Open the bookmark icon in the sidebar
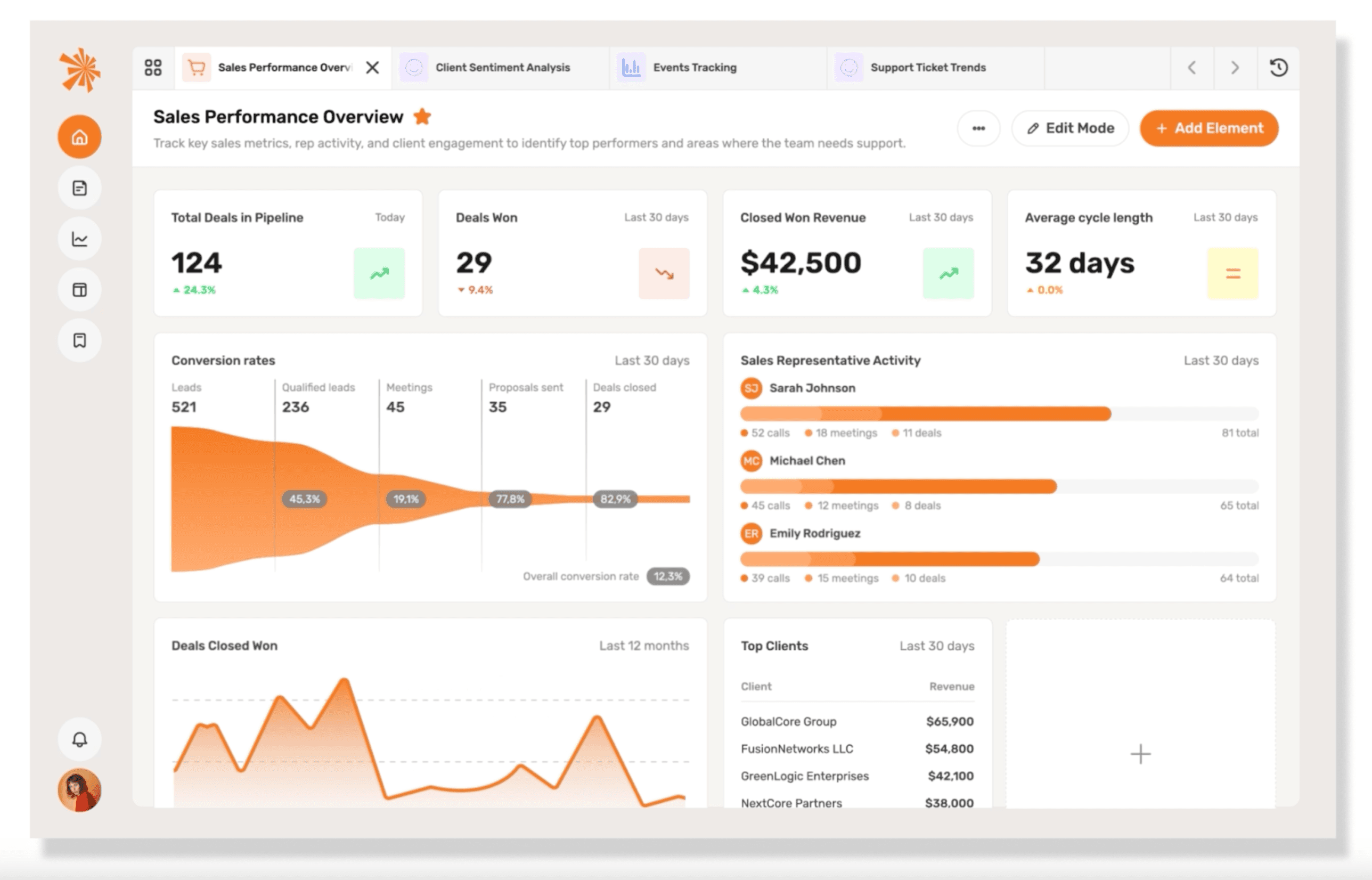Viewport: 1372px width, 880px height. click(x=79, y=340)
